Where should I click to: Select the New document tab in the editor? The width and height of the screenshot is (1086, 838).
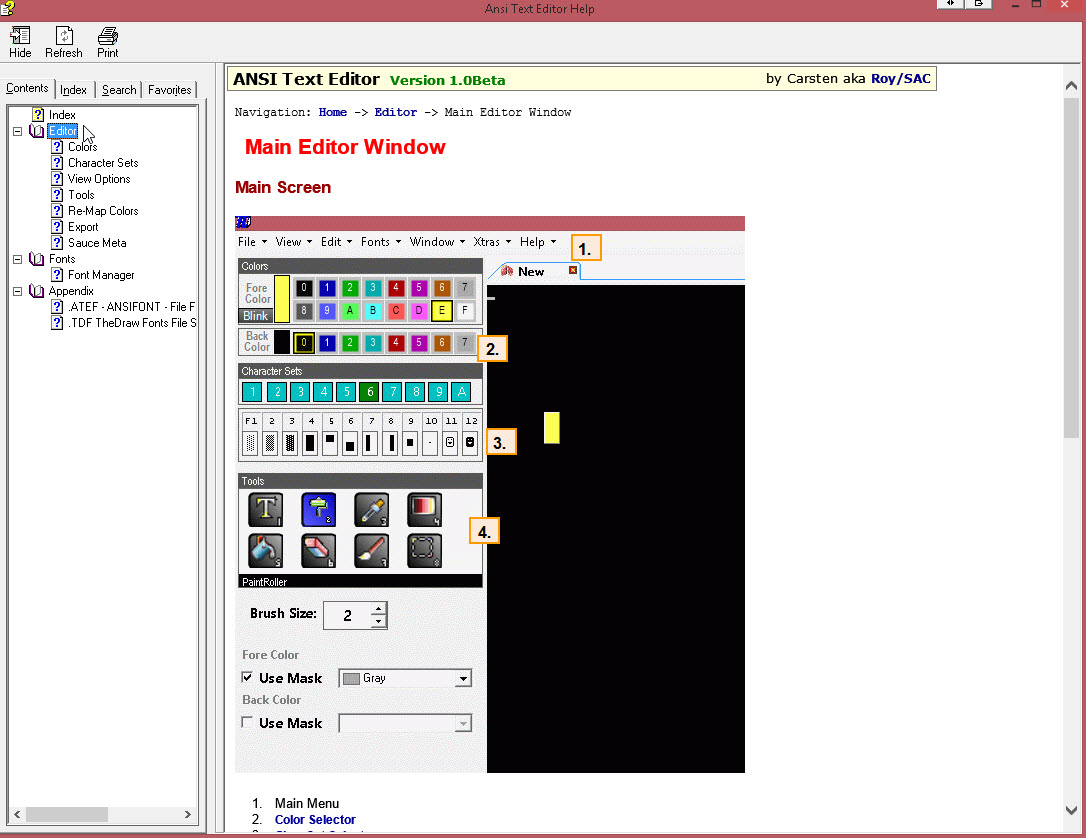click(x=530, y=270)
